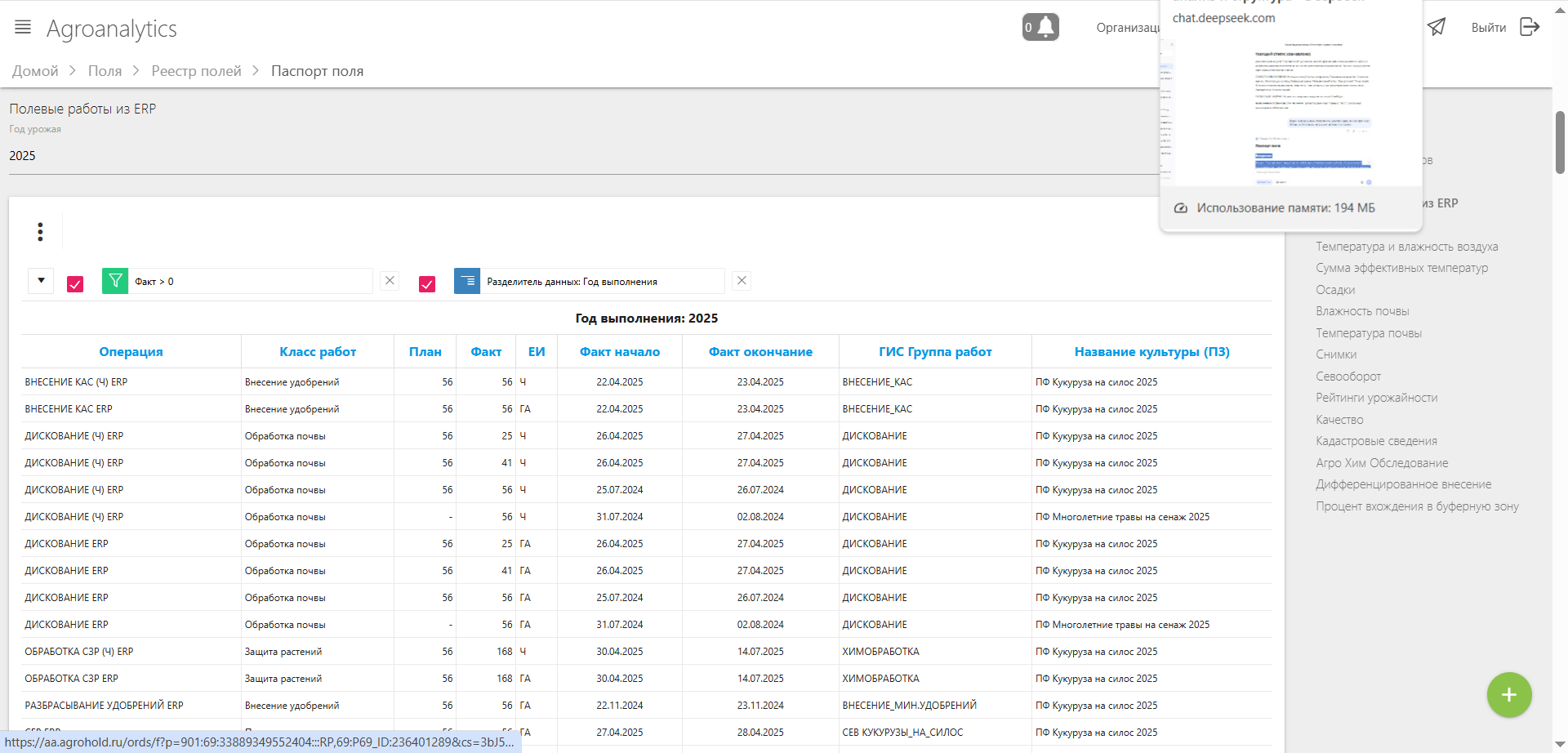Open the three-dot report actions menu
This screenshot has height=753, width=1568.
pos(40,232)
